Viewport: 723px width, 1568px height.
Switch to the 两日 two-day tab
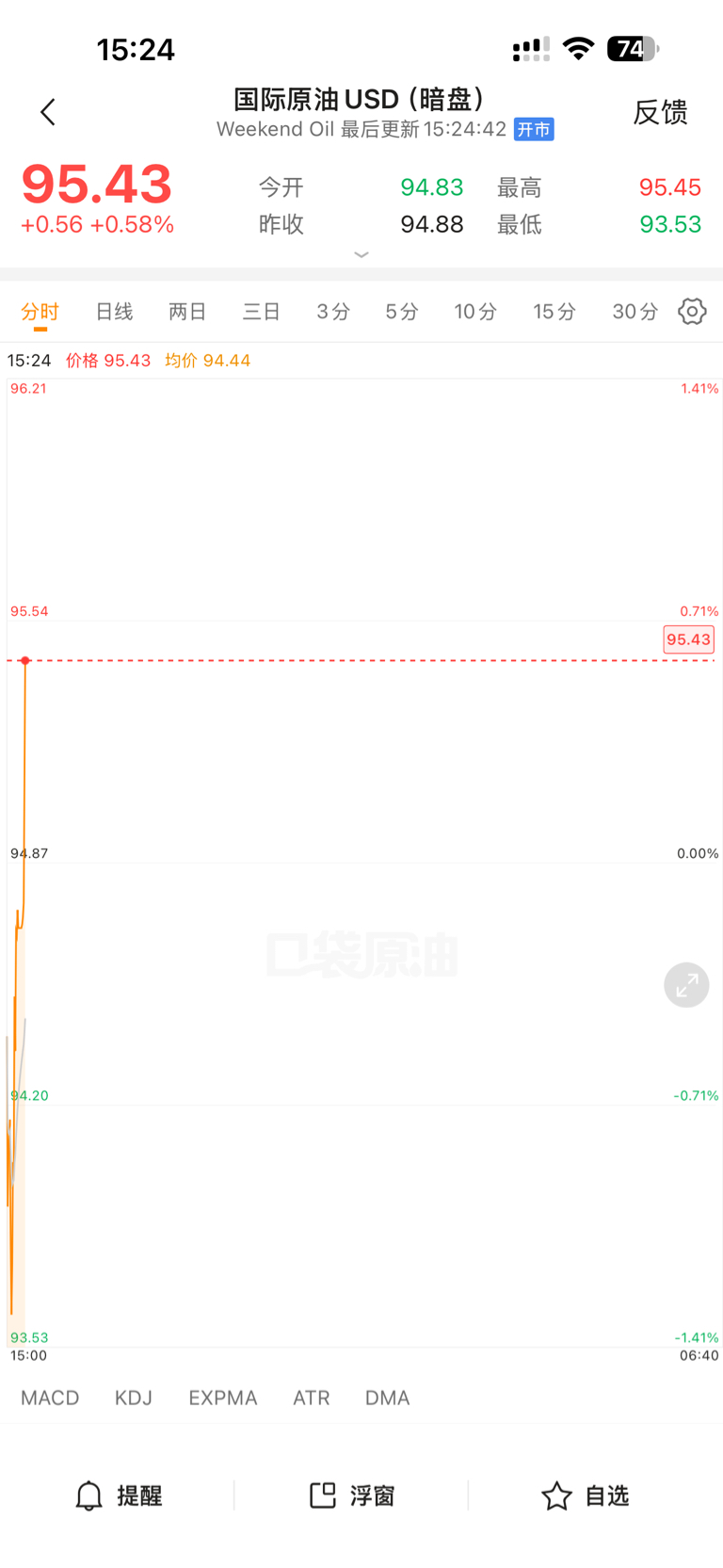(x=187, y=312)
